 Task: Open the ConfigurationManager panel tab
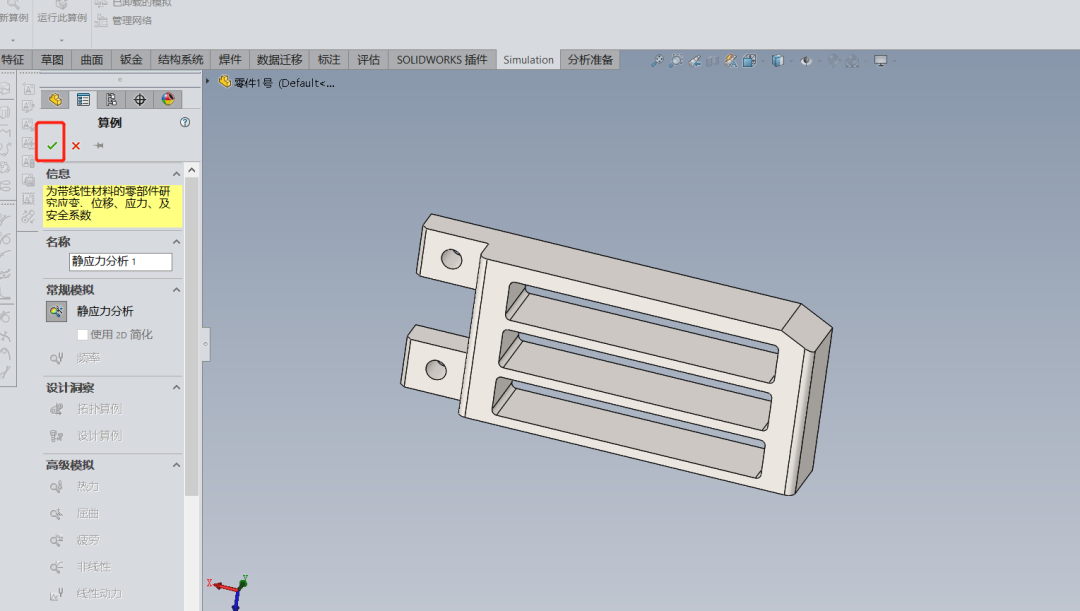pyautogui.click(x=112, y=99)
